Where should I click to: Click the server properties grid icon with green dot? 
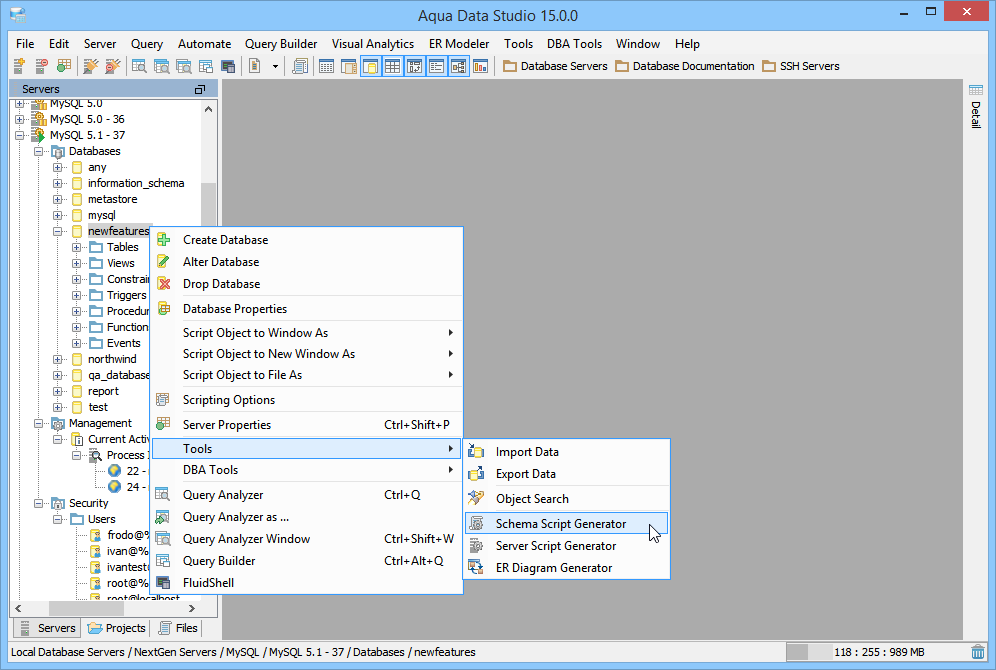point(64,65)
